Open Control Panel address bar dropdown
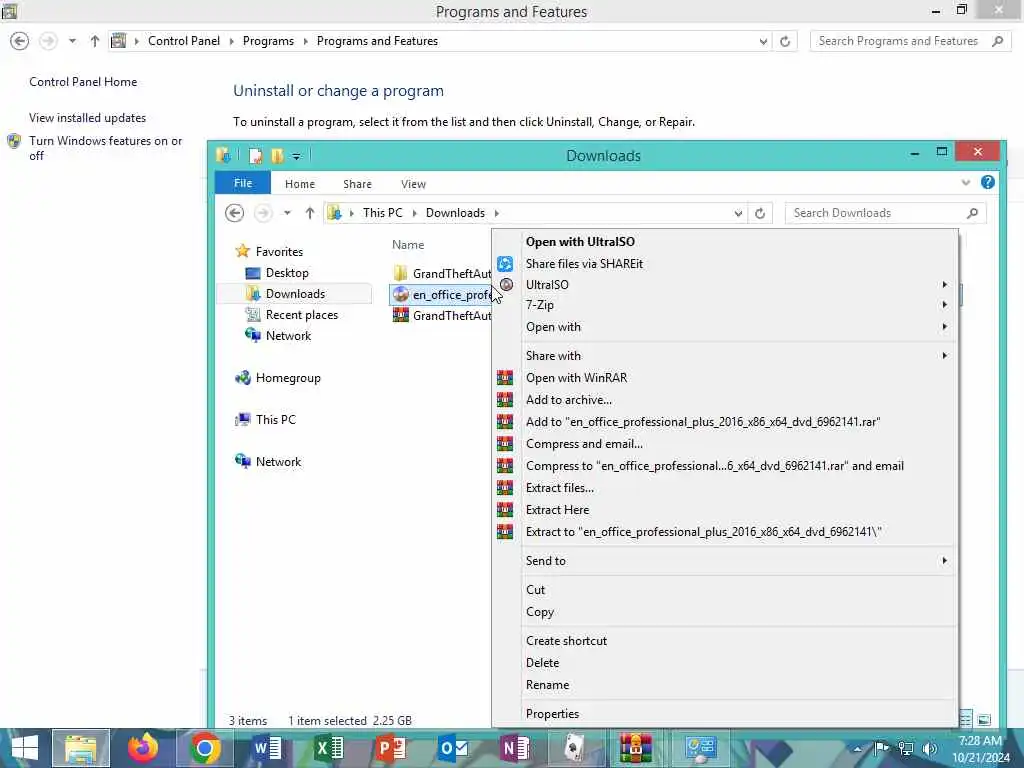Screen dimensions: 1024x768 (x=763, y=41)
